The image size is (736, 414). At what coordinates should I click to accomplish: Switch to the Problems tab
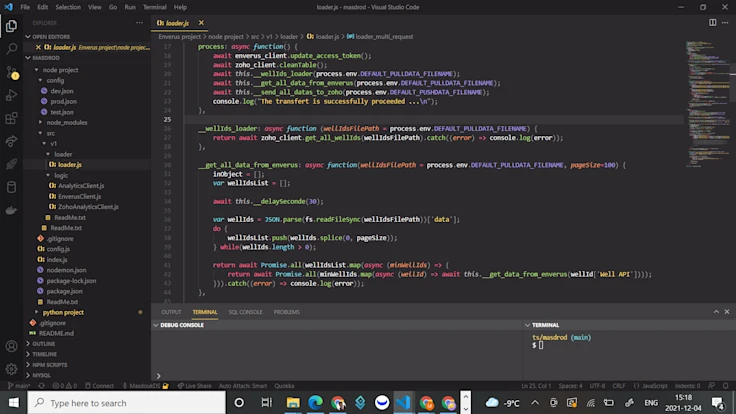pyautogui.click(x=286, y=312)
